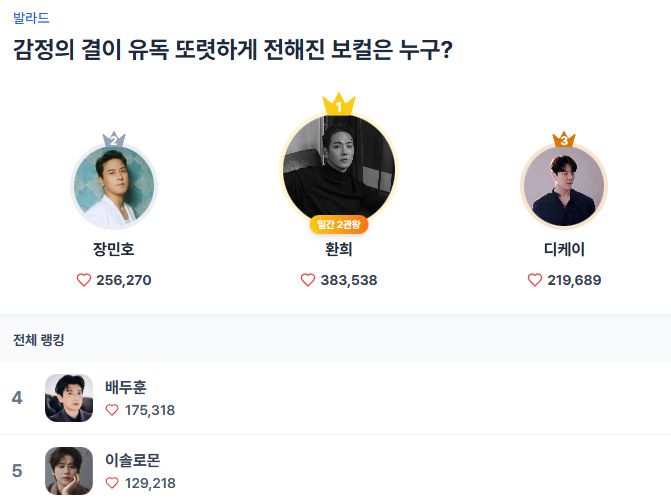
Task: Open 환희's first-place profile photo
Action: coord(339,168)
